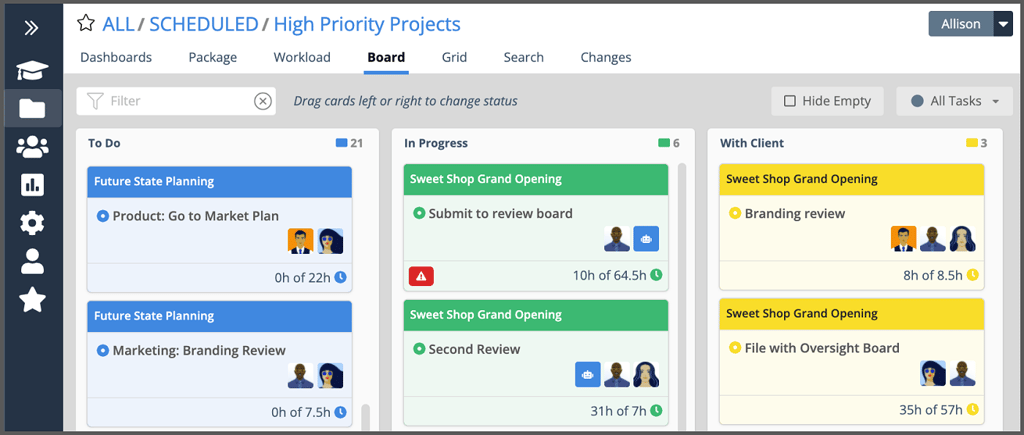Open the people group icon in sidebar
The width and height of the screenshot is (1024, 435).
pyautogui.click(x=32, y=147)
